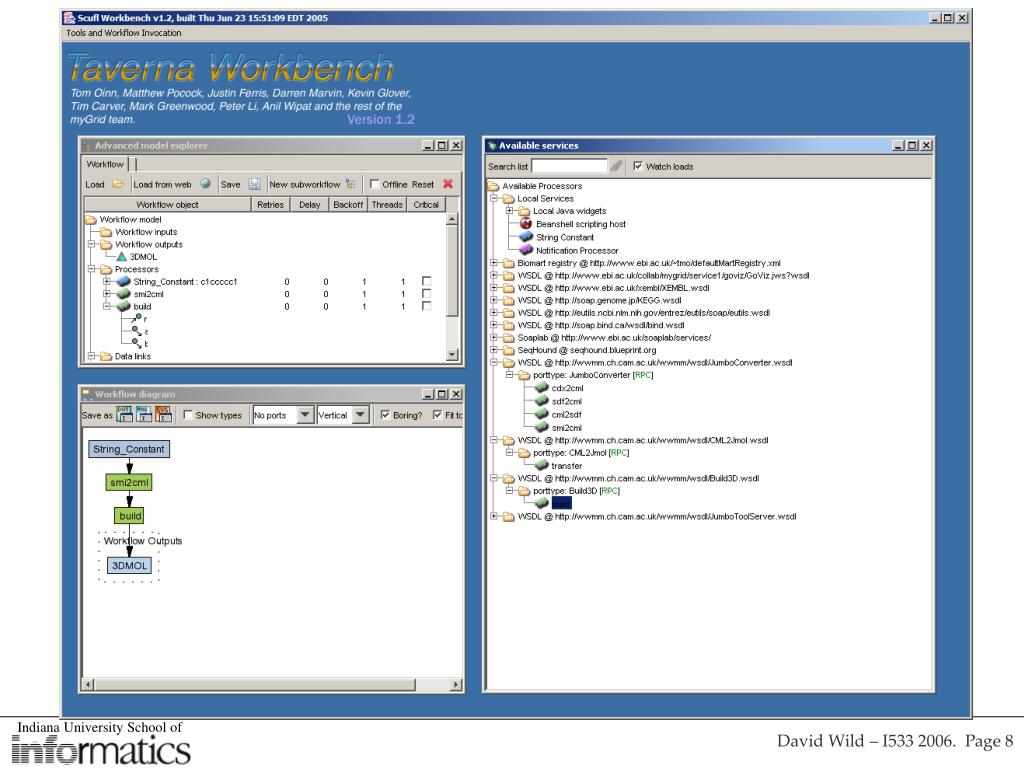This screenshot has height=768, width=1024.
Task: Click the Threads column header
Action: point(387,204)
